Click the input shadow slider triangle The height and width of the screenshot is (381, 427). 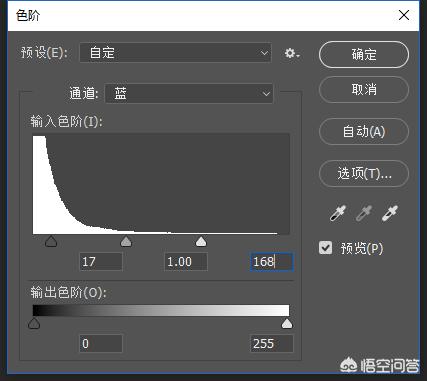pyautogui.click(x=51, y=241)
